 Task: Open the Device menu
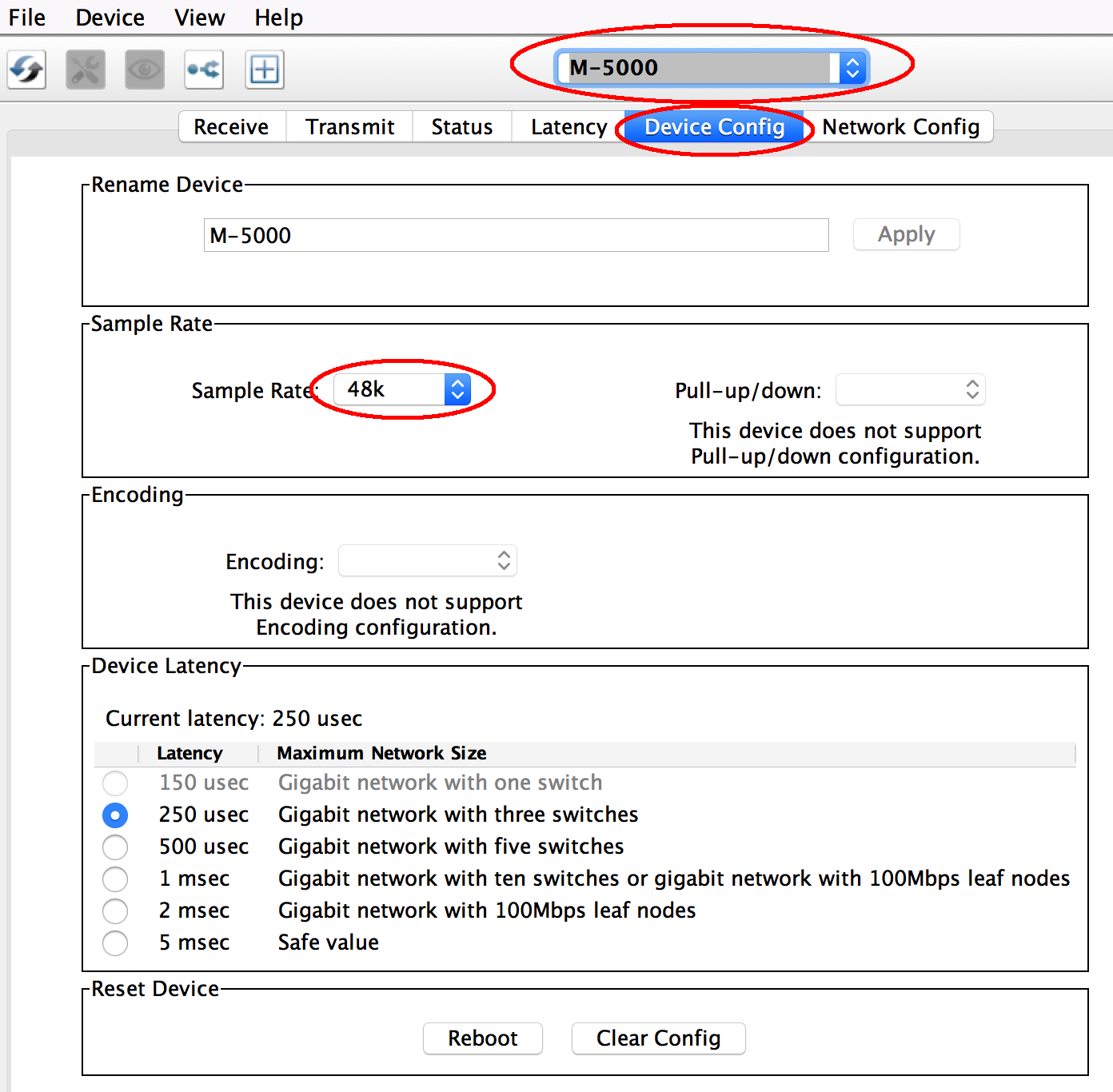point(110,18)
